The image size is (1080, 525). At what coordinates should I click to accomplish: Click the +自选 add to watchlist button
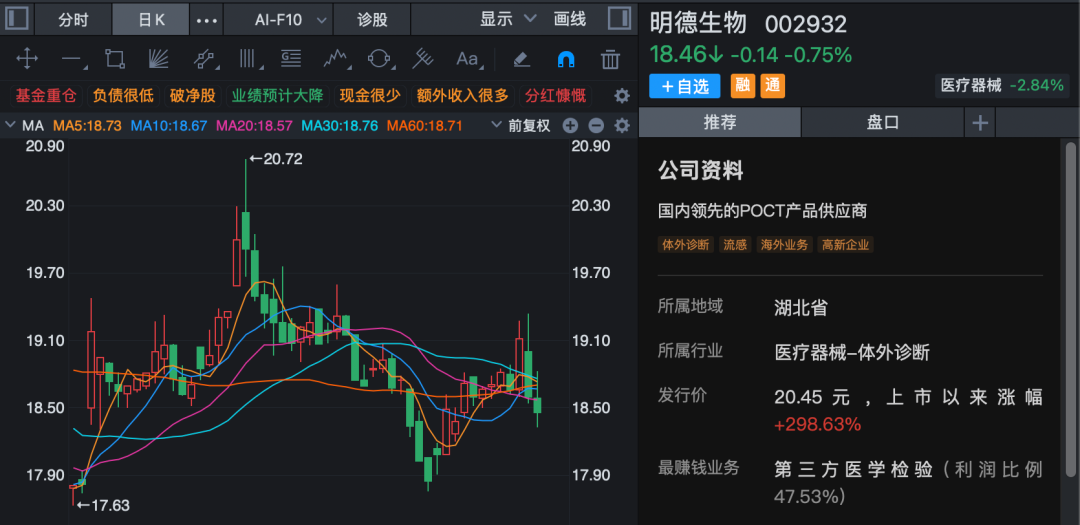click(x=685, y=86)
